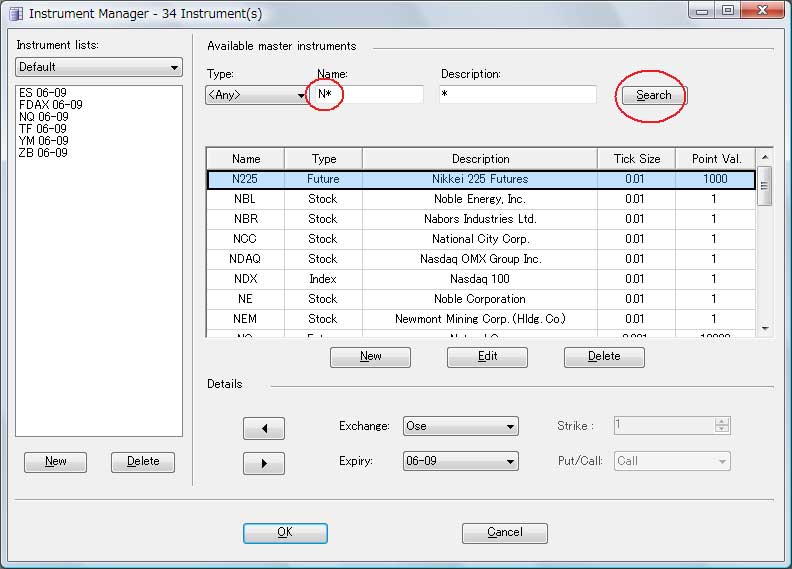792x569 pixels.
Task: Click Nasdaq 100 description cell
Action: click(480, 279)
